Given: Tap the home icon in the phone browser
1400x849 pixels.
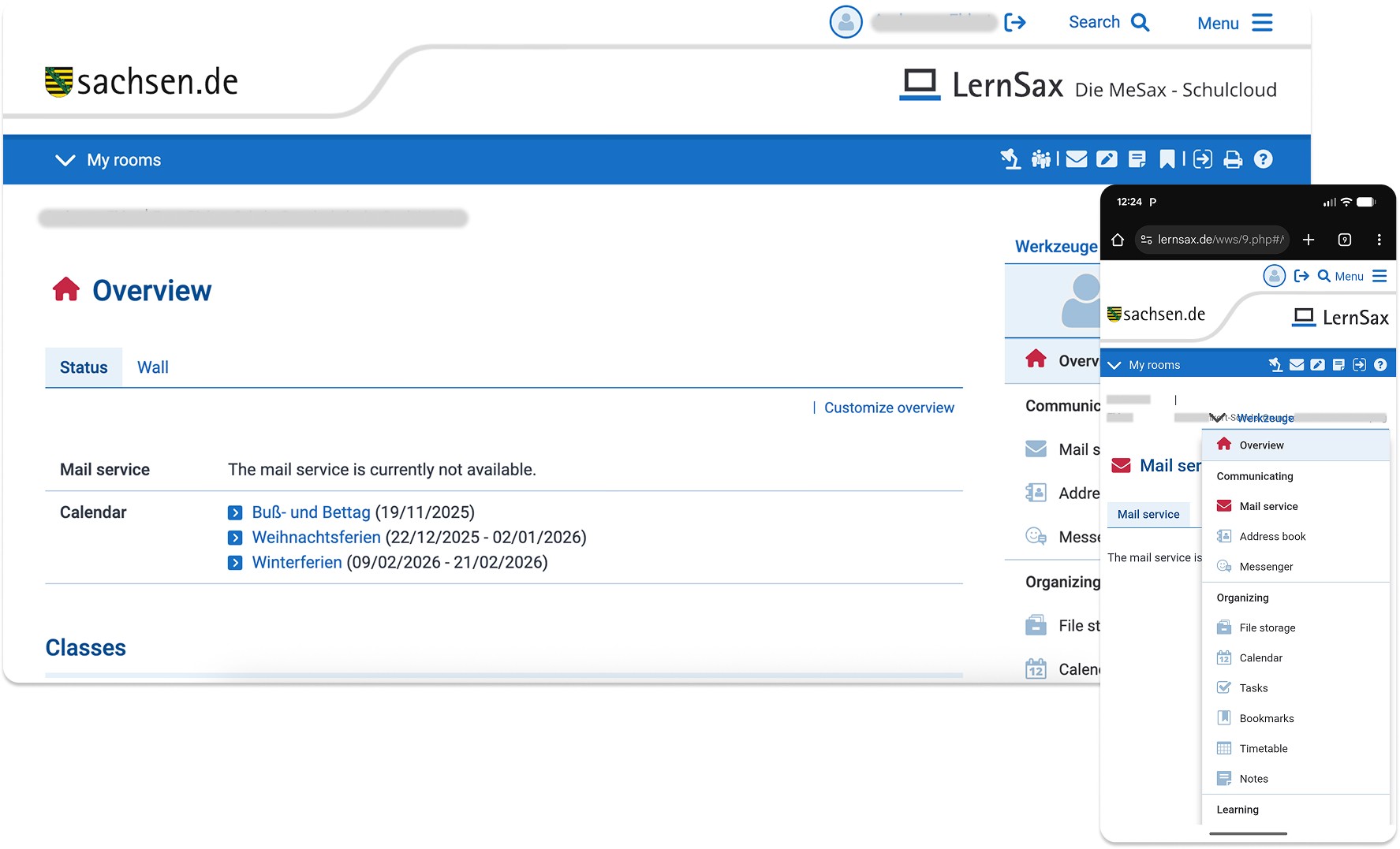Looking at the screenshot, I should click(1118, 240).
